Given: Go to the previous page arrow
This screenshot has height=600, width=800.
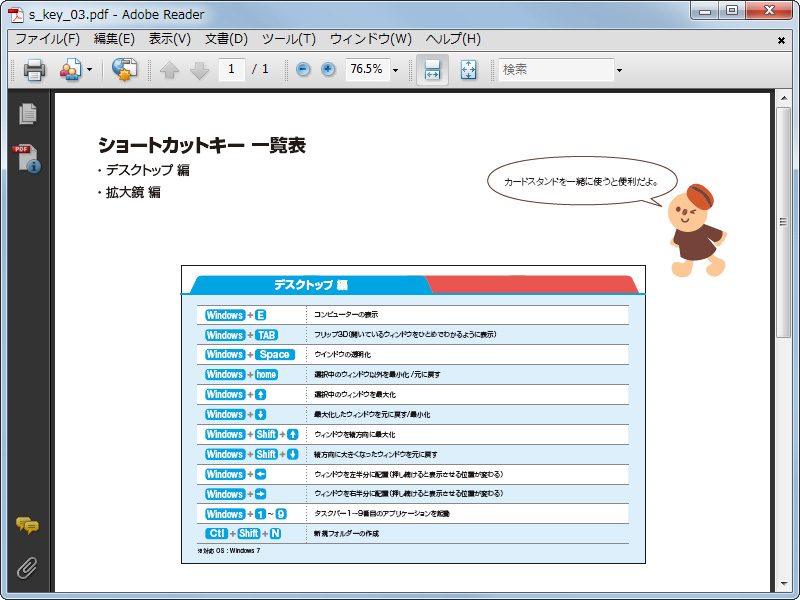Looking at the screenshot, I should (x=169, y=70).
